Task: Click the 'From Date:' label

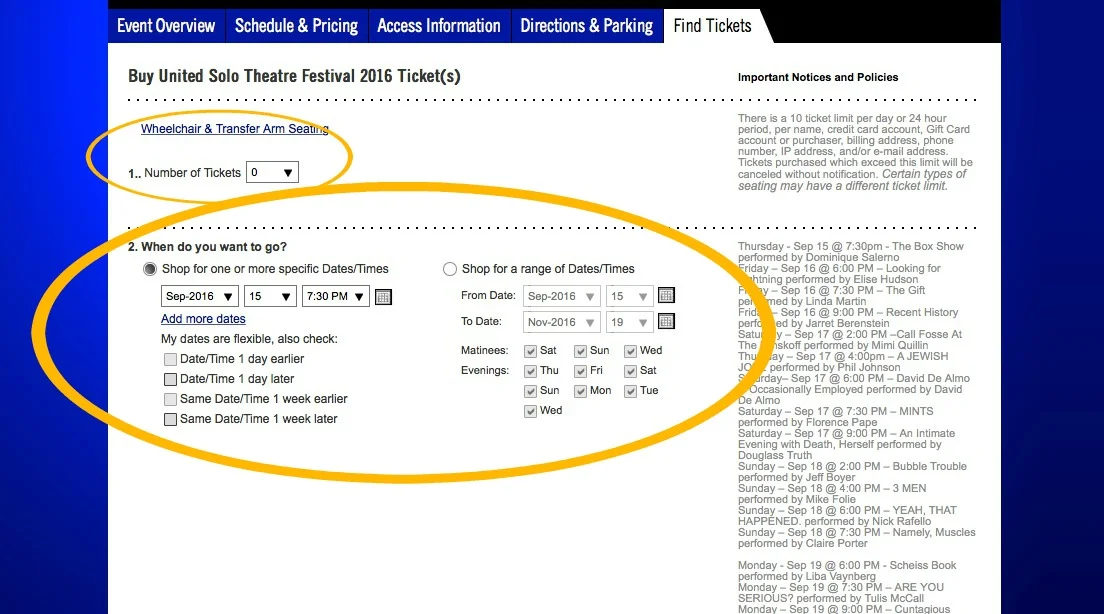Action: 488,295
